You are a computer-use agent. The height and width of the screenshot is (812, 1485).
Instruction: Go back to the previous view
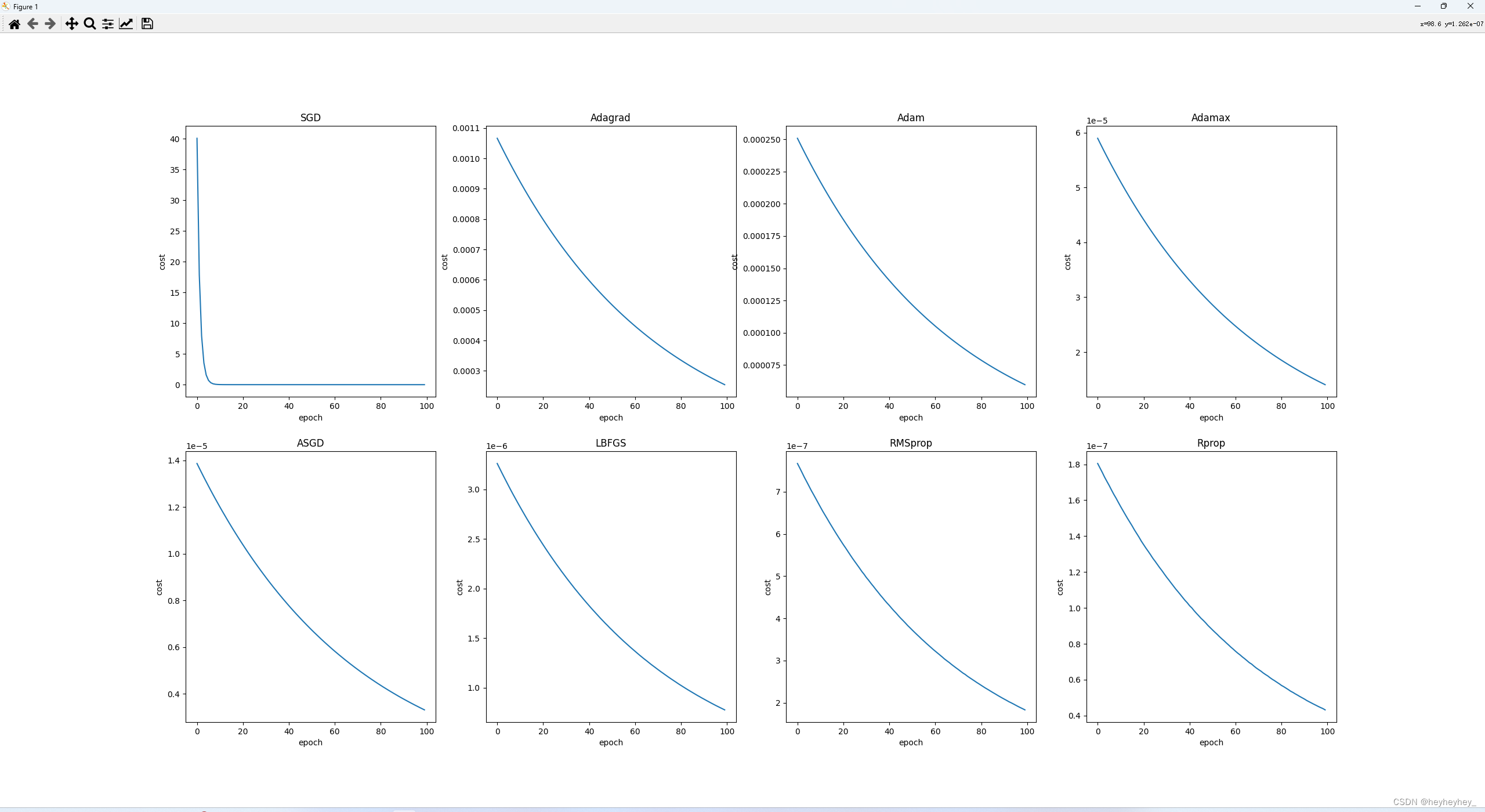32,24
